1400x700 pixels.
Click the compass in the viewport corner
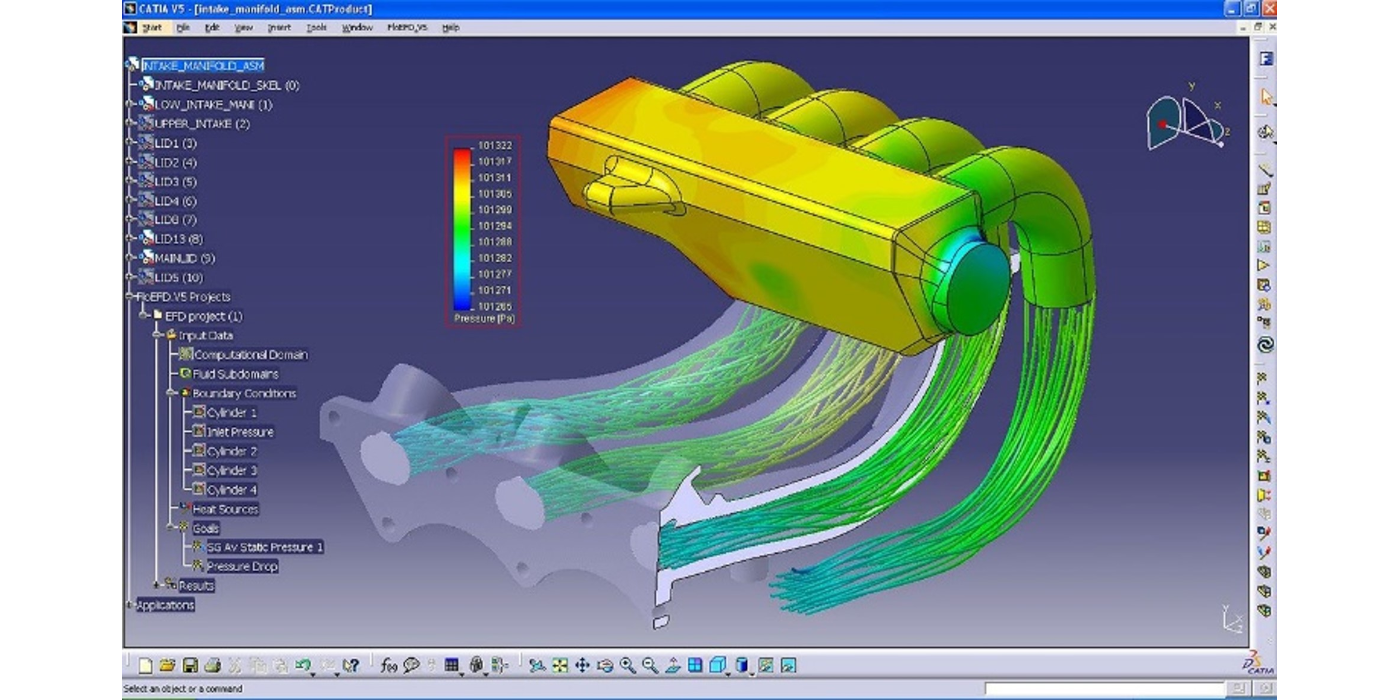[x=1188, y=118]
